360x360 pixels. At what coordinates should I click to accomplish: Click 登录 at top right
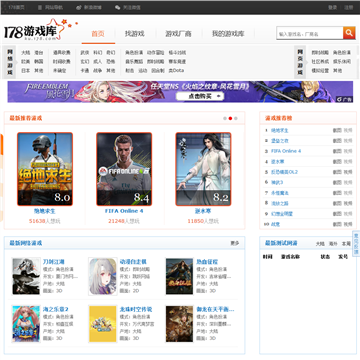(332, 7)
